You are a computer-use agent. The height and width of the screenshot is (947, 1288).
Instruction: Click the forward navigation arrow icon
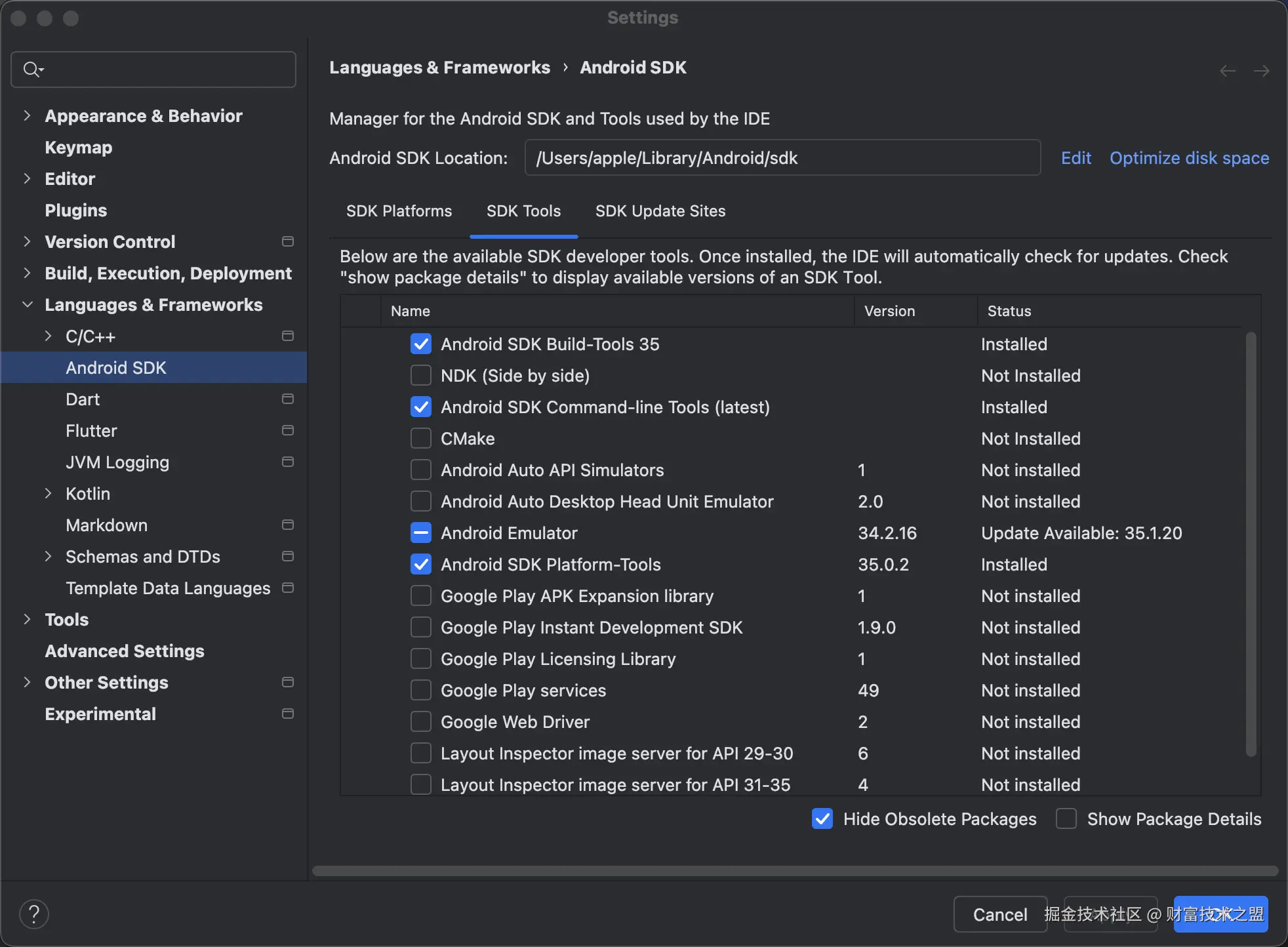1261,71
